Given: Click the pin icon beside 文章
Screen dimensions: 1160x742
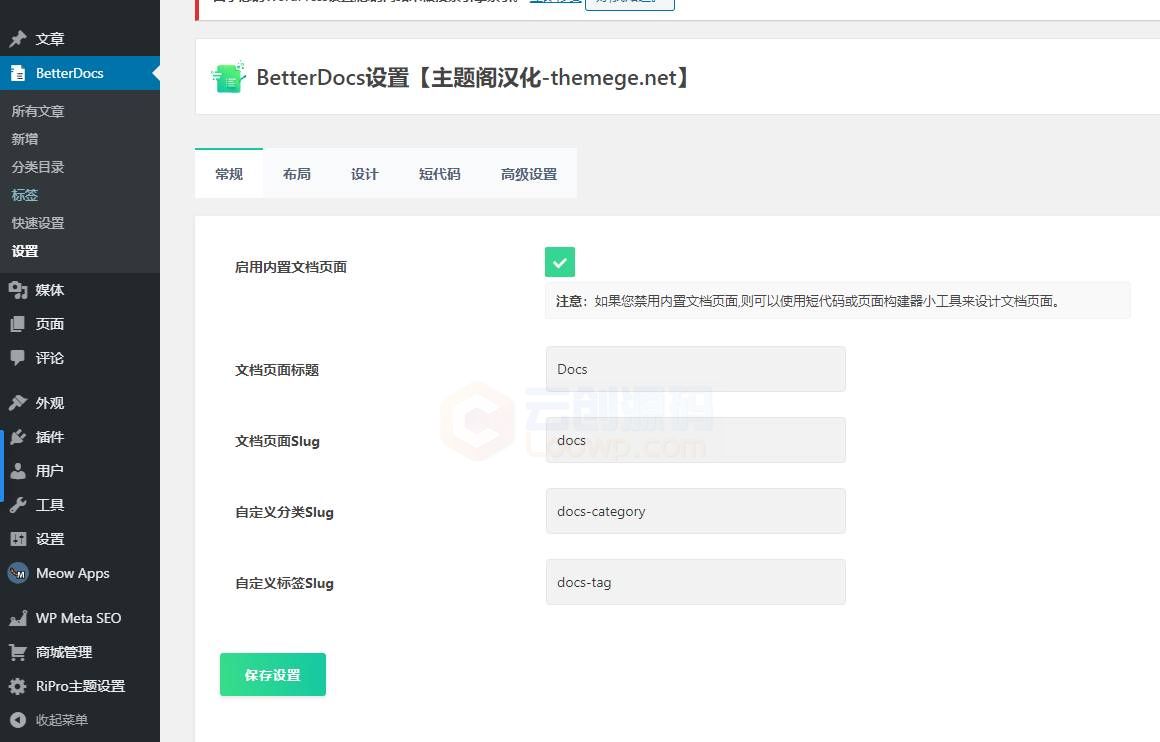Looking at the screenshot, I should [x=18, y=38].
